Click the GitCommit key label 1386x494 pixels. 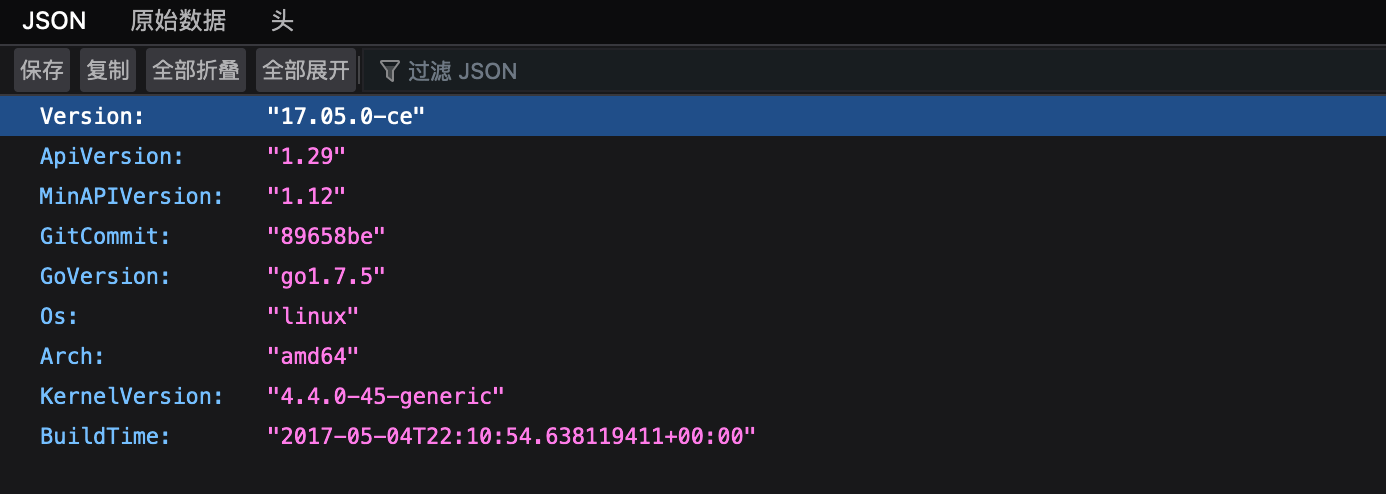(x=105, y=236)
